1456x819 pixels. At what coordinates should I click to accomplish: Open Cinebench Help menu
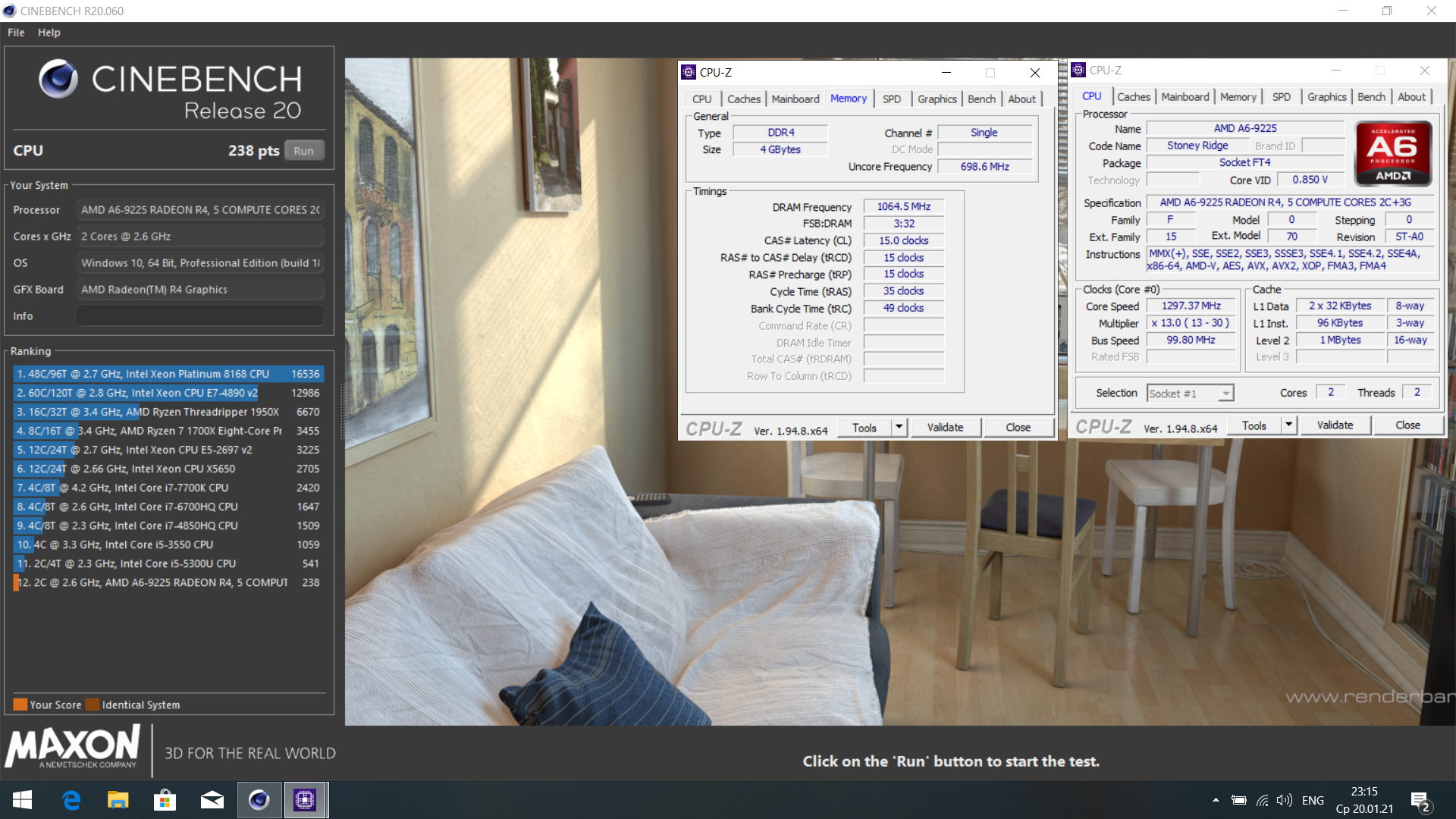[49, 33]
